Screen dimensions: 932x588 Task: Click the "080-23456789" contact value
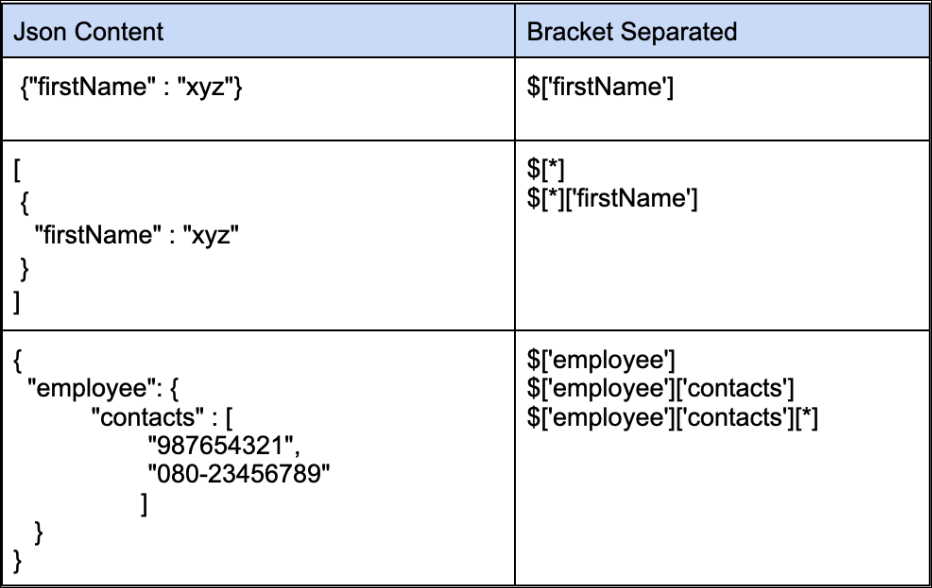238,474
